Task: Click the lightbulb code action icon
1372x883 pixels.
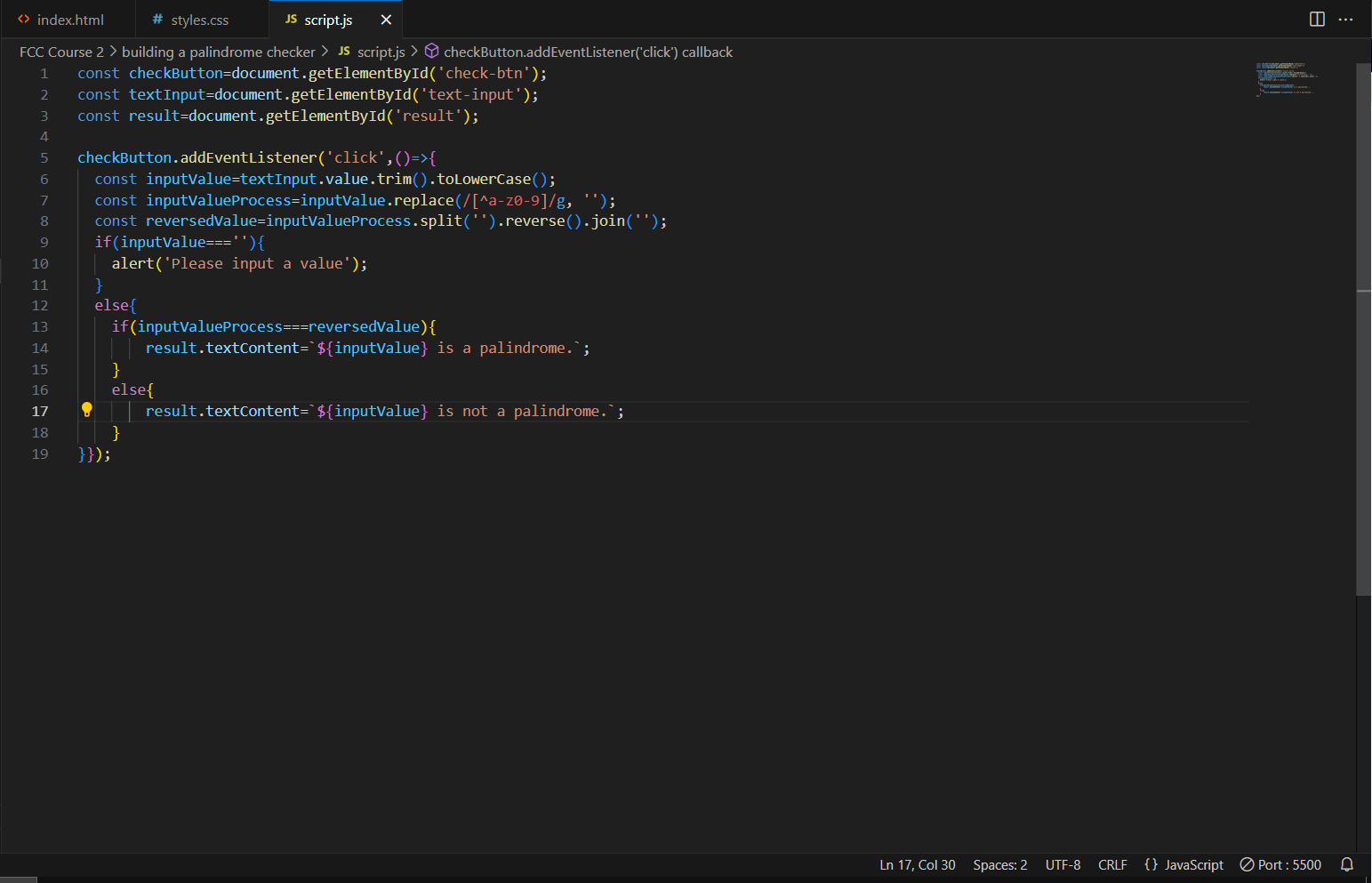Action: [x=87, y=410]
